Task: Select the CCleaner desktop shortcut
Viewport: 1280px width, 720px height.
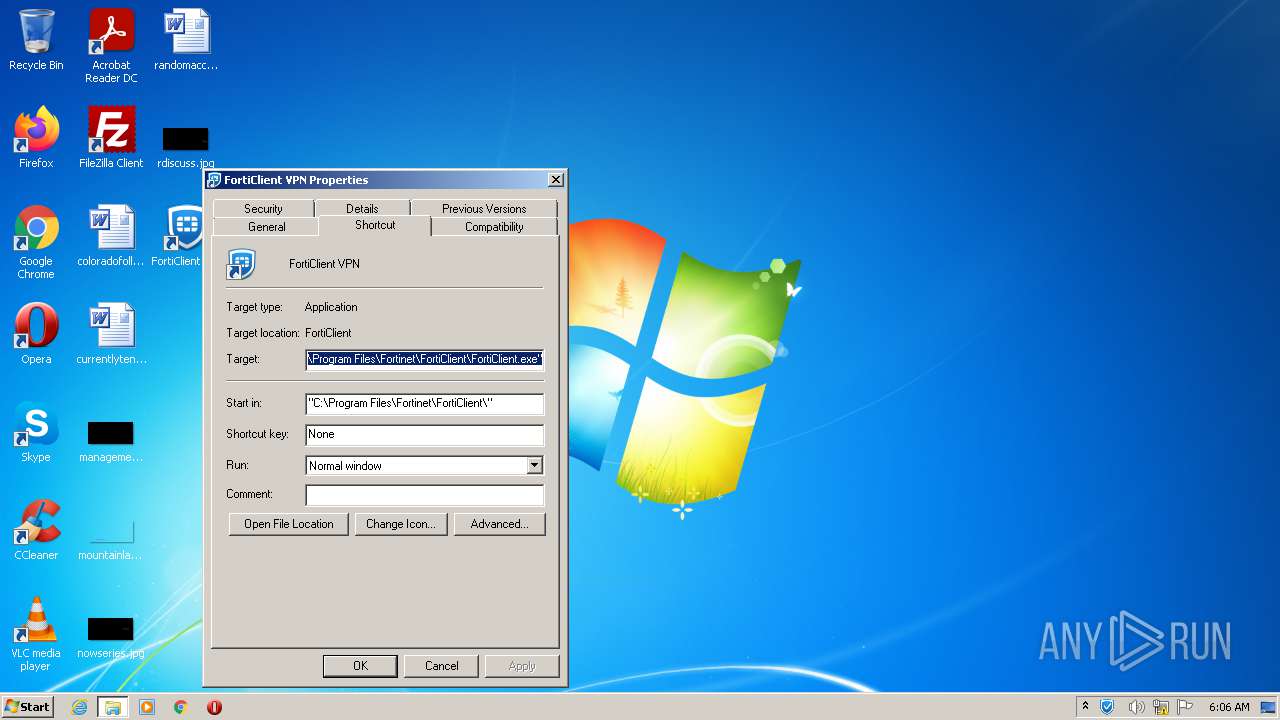Action: click(36, 530)
